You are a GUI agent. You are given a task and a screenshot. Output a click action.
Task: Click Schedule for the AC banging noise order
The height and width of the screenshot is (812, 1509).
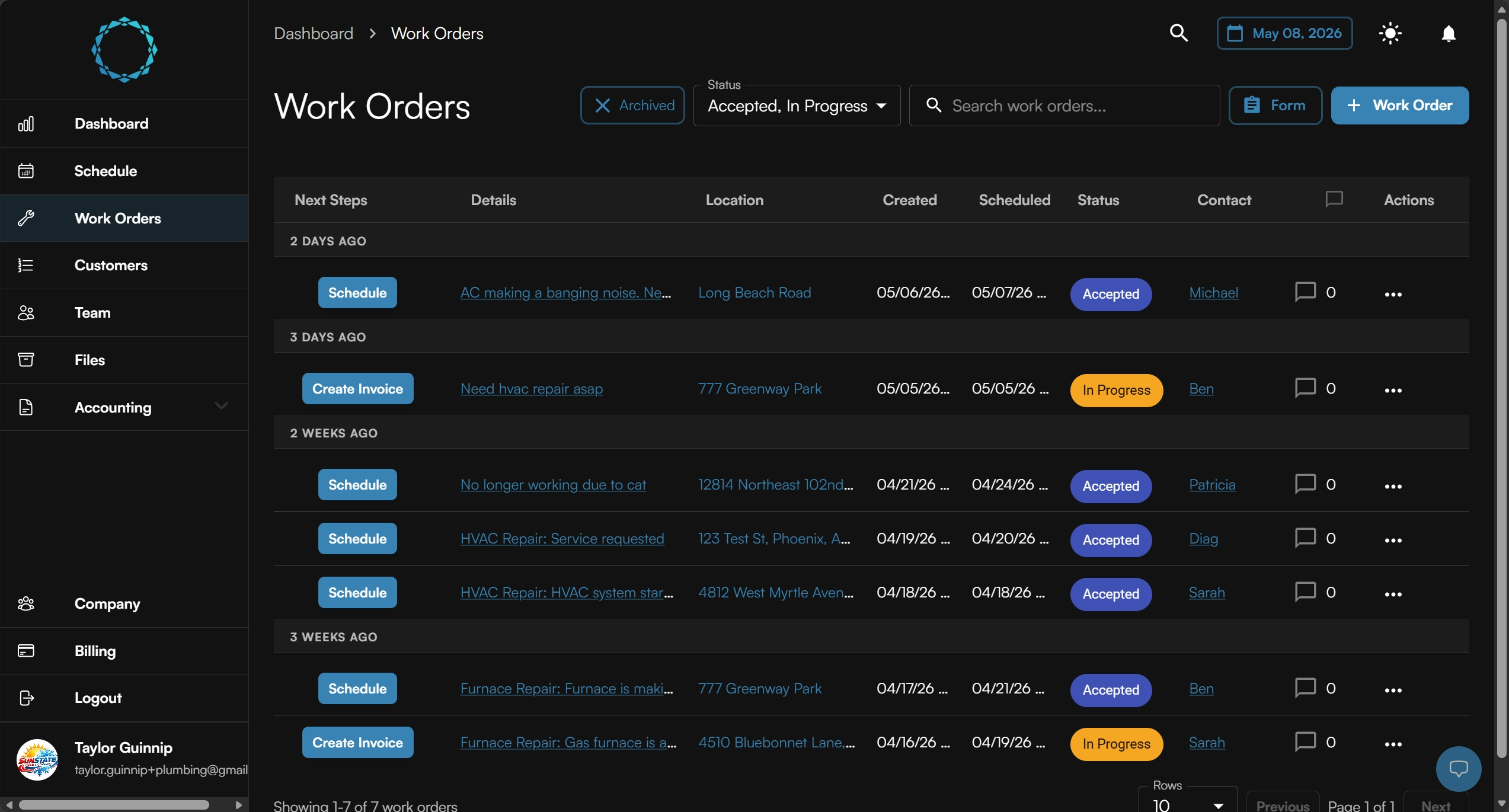click(x=357, y=293)
